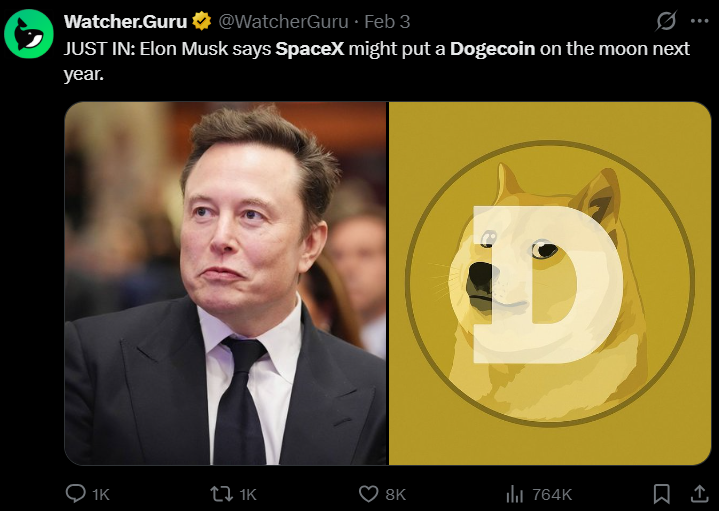Click the Watcher.Guru profile avatar
Image resolution: width=719 pixels, height=511 pixels.
coord(30,34)
